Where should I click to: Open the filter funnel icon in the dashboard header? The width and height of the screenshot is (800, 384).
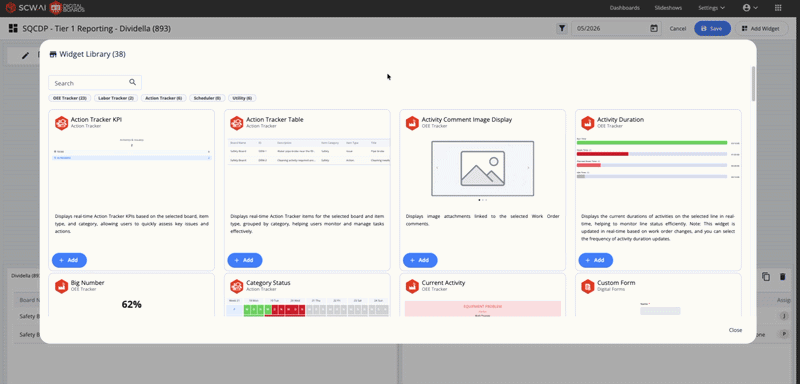562,29
